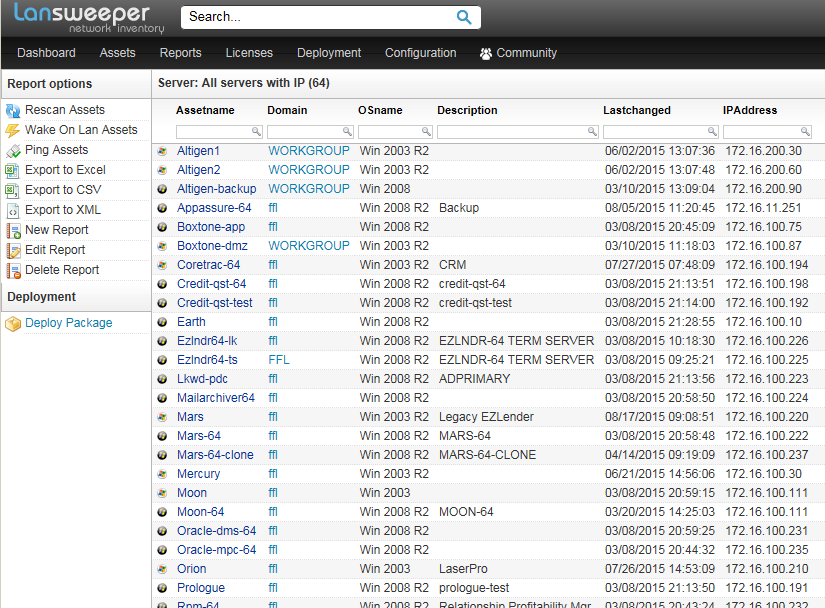The image size is (825, 608).
Task: Click the Export to Excel icon
Action: click(13, 170)
